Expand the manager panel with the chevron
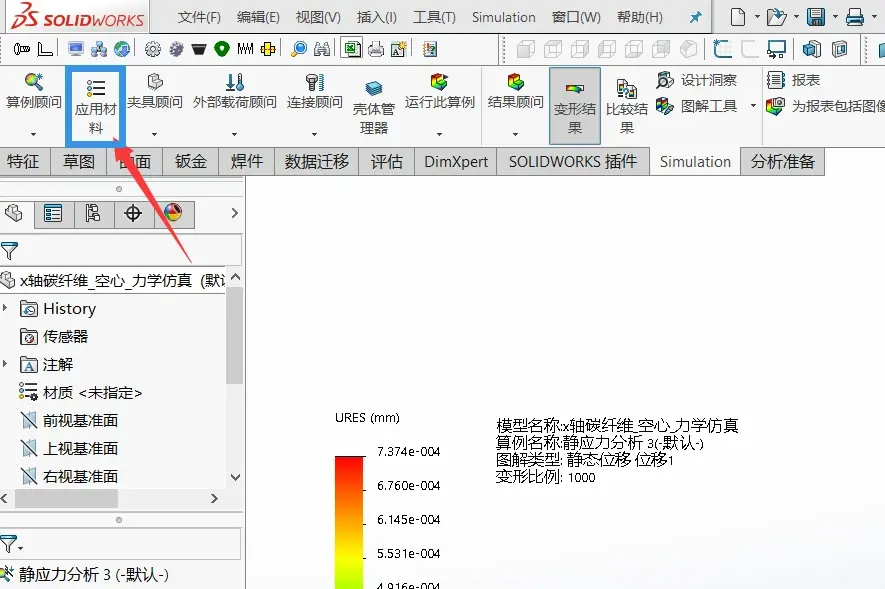885x589 pixels. pyautogui.click(x=235, y=213)
